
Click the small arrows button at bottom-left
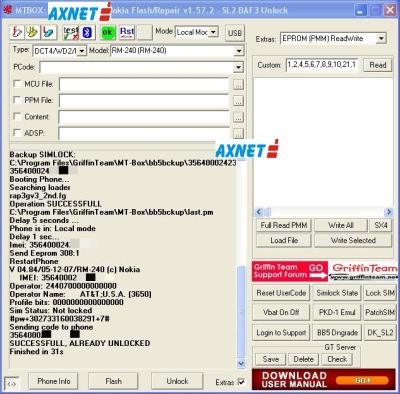[x=12, y=384]
